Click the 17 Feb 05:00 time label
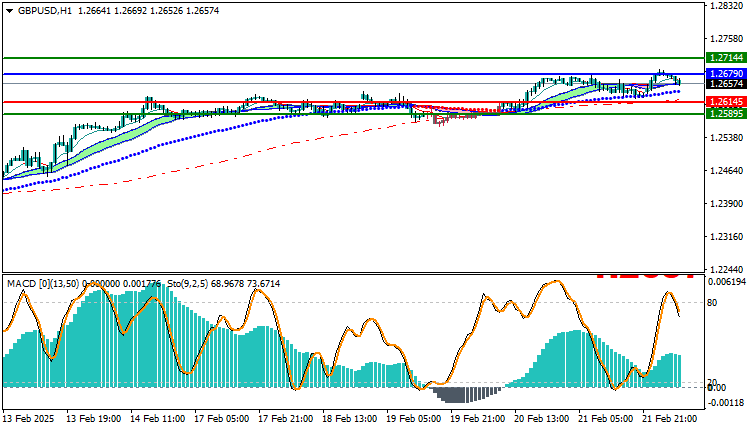This screenshot has height=430, width=750. click(x=221, y=419)
